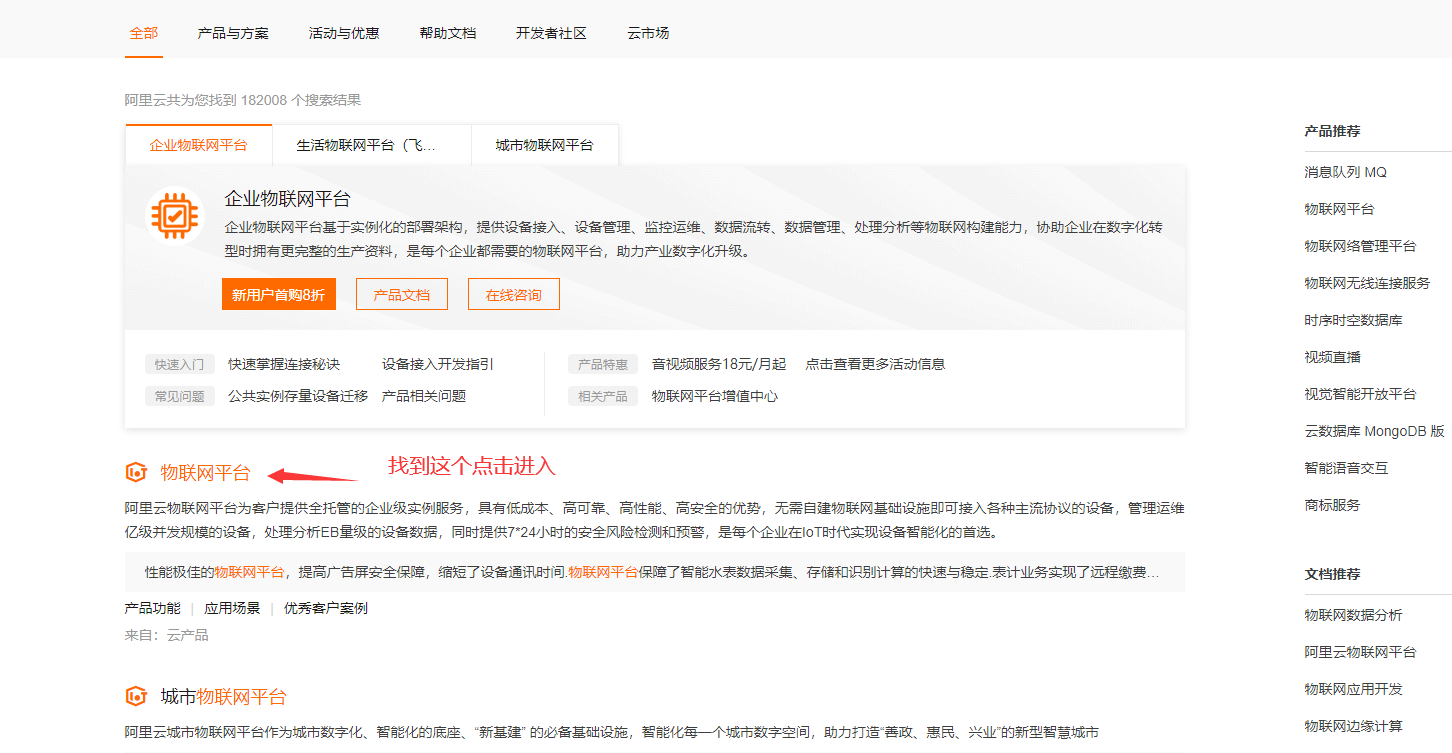Click the hexagon icon beside 物联网平台 result
Image resolution: width=1452 pixels, height=753 pixels.
tap(136, 472)
